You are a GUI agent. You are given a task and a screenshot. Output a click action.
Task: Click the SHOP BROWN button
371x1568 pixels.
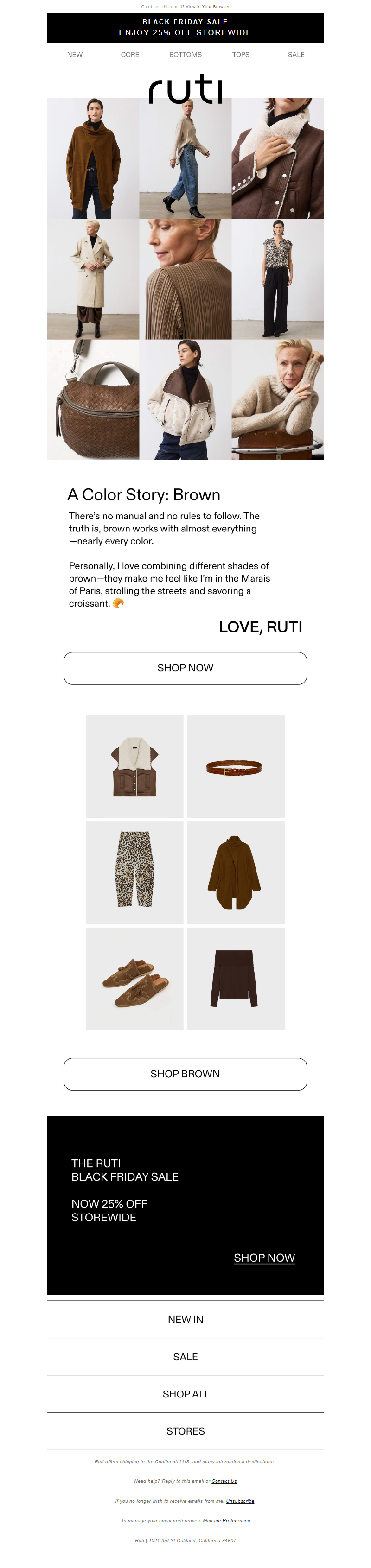185,1074
